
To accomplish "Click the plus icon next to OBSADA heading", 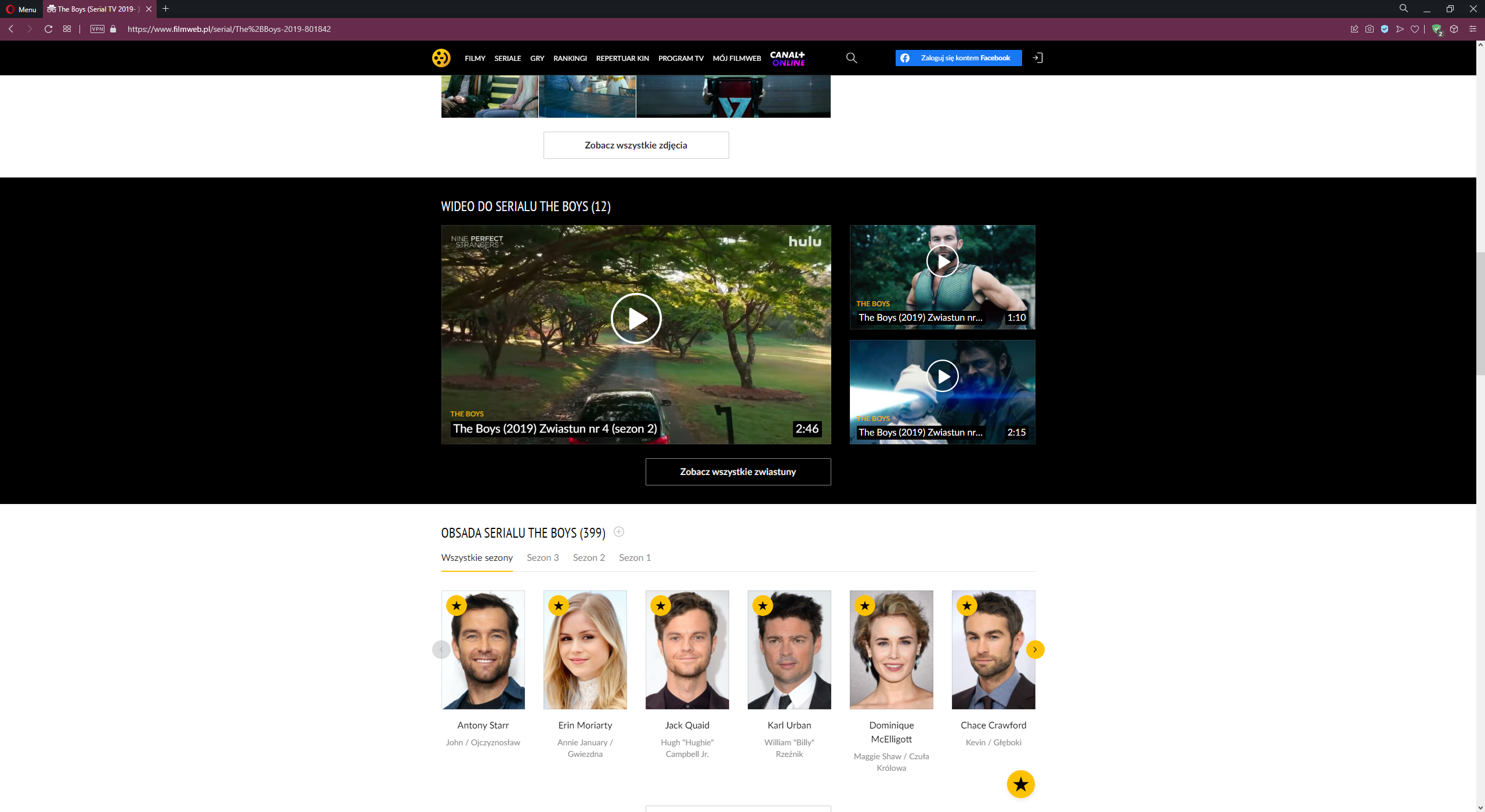I will (x=618, y=532).
